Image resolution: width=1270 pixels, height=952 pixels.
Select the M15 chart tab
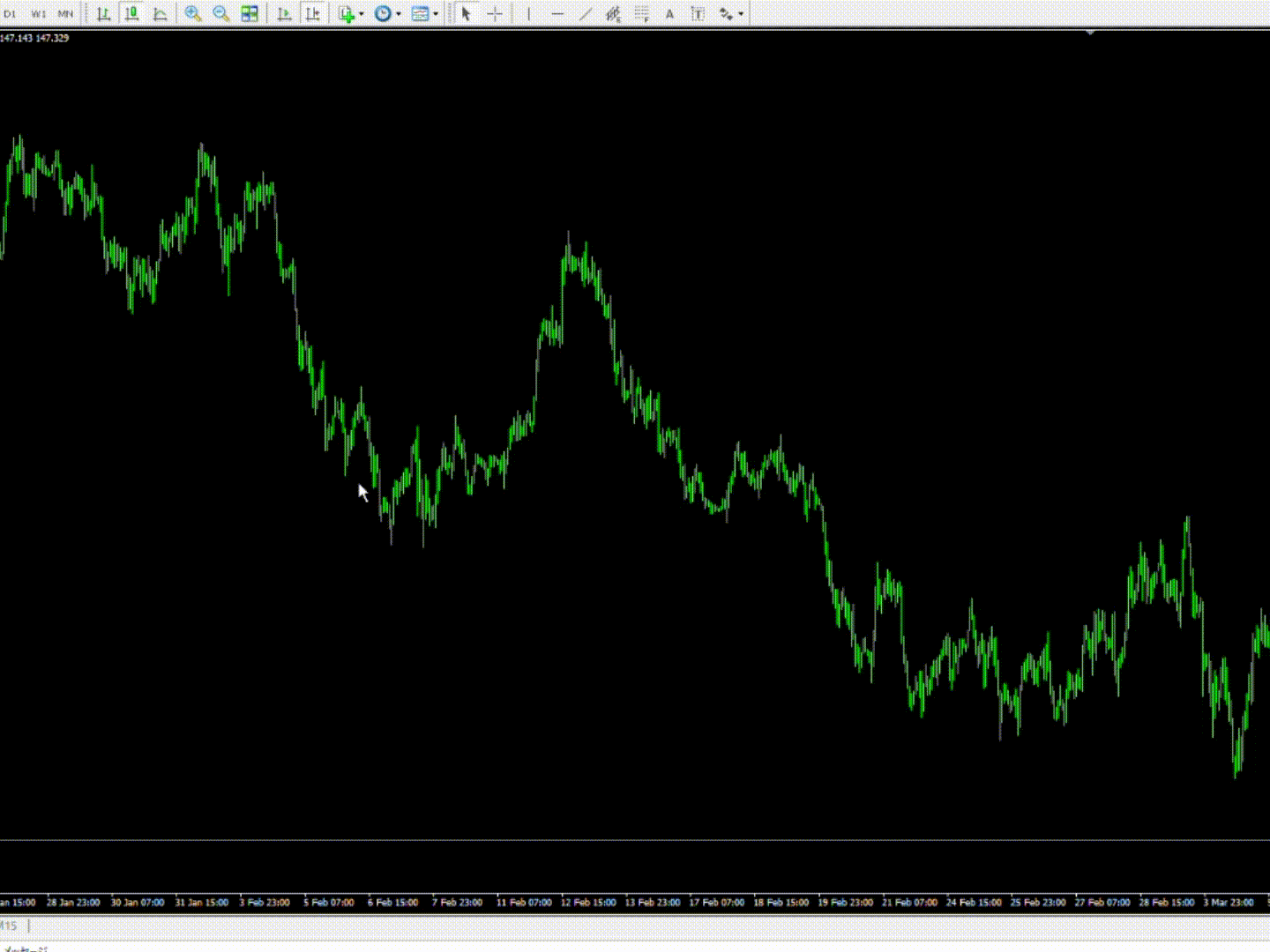(9, 926)
